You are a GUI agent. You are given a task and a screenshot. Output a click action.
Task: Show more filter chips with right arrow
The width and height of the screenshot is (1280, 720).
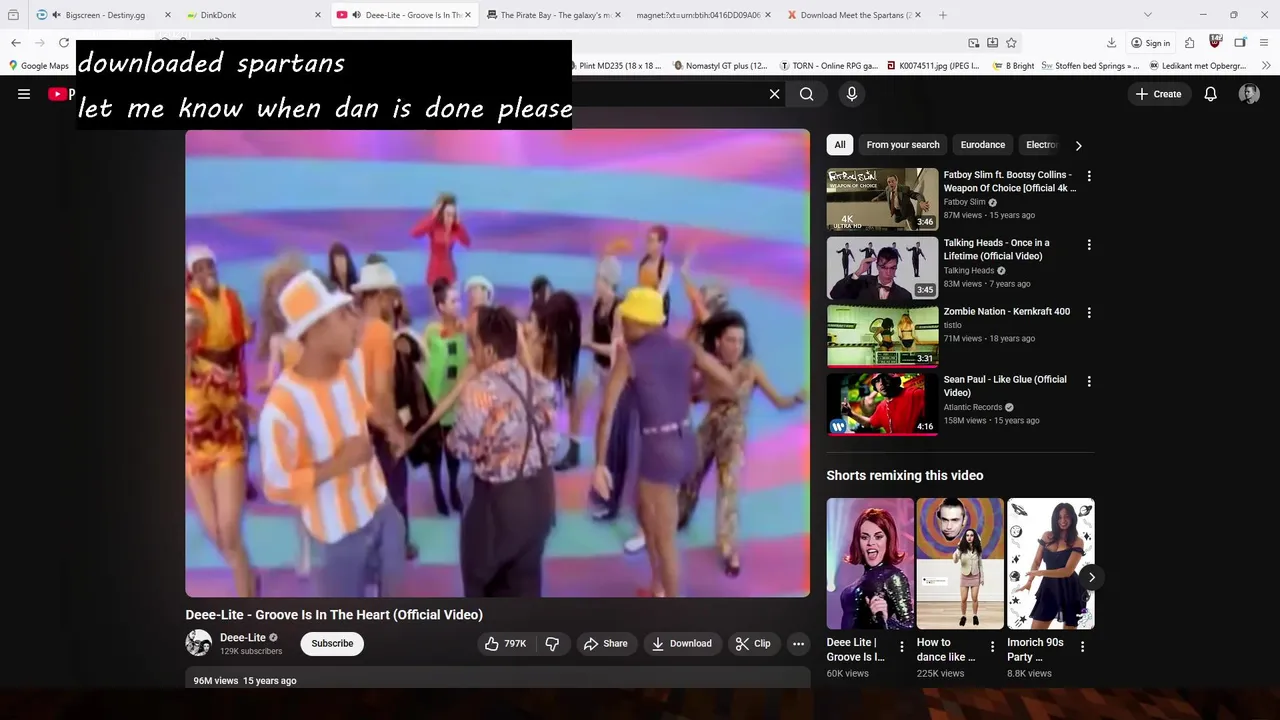(1078, 145)
